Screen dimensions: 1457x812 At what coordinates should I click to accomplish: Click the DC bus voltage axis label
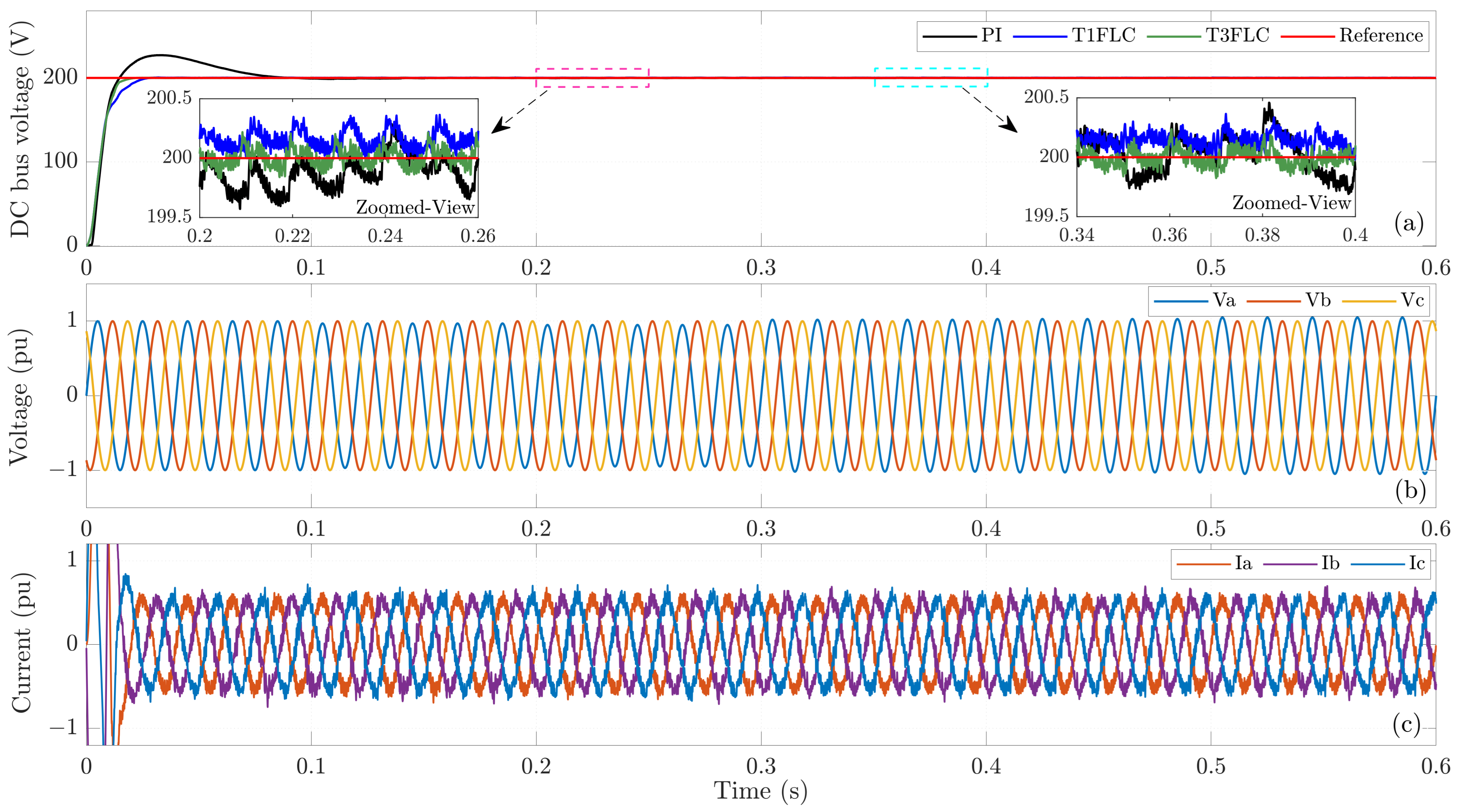20,129
